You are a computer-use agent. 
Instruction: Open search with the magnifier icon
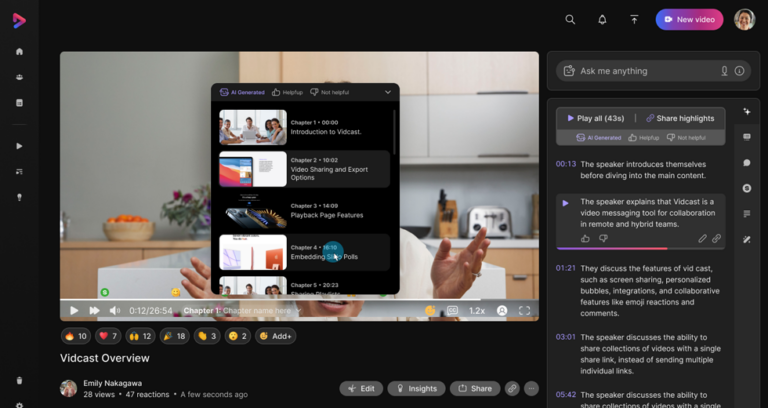click(x=570, y=19)
